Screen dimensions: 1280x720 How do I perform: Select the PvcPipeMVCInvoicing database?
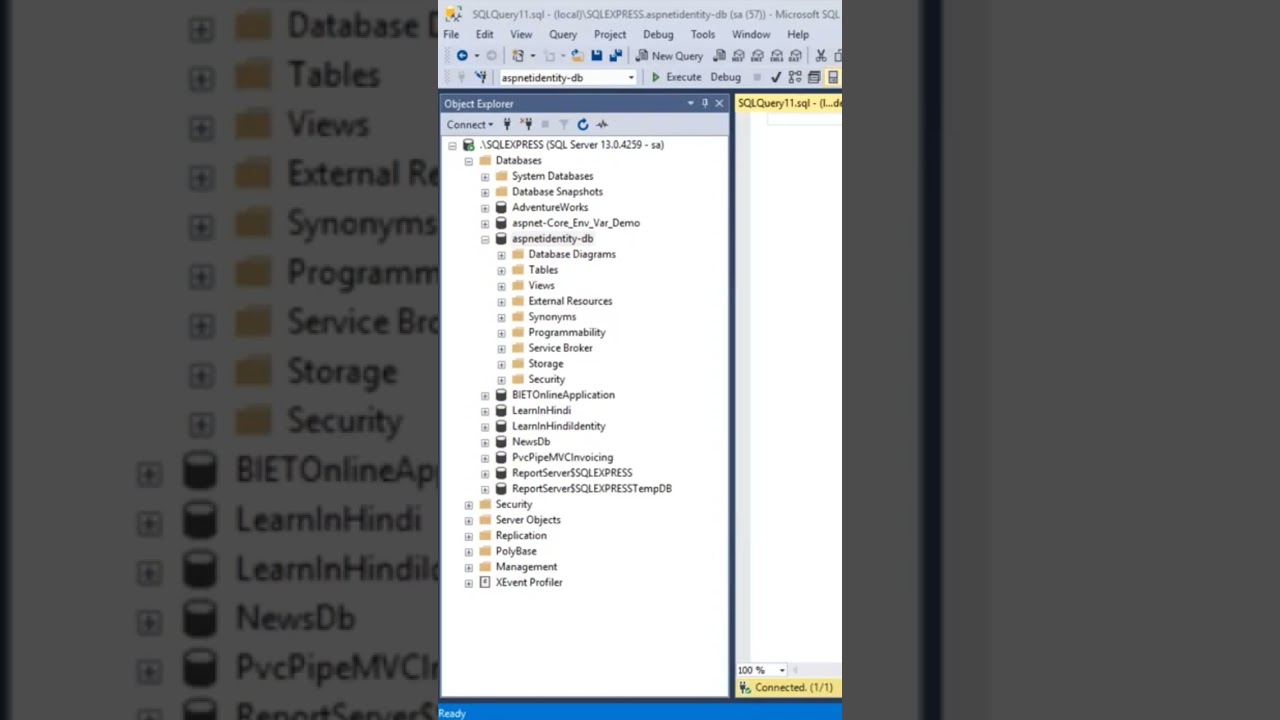[562, 457]
